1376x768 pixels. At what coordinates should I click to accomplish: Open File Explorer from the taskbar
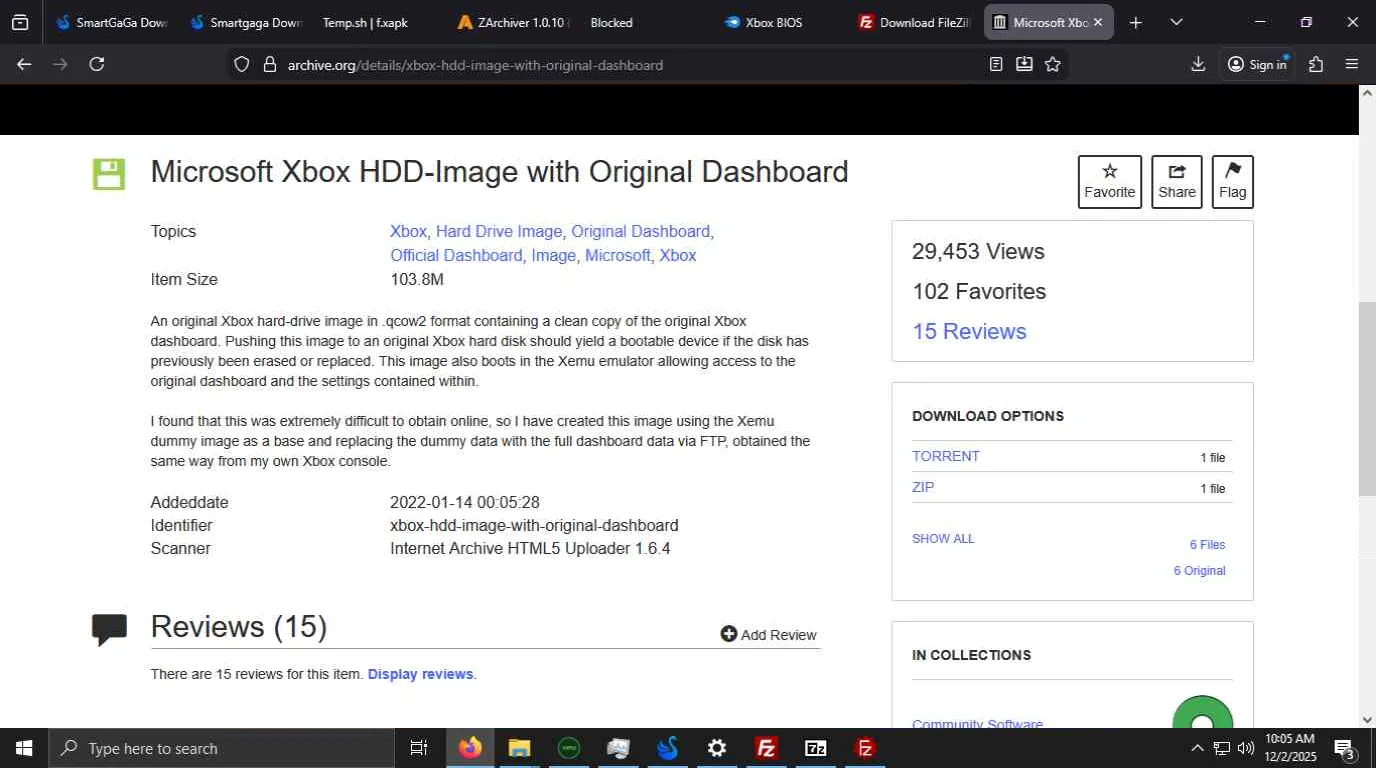coord(519,748)
